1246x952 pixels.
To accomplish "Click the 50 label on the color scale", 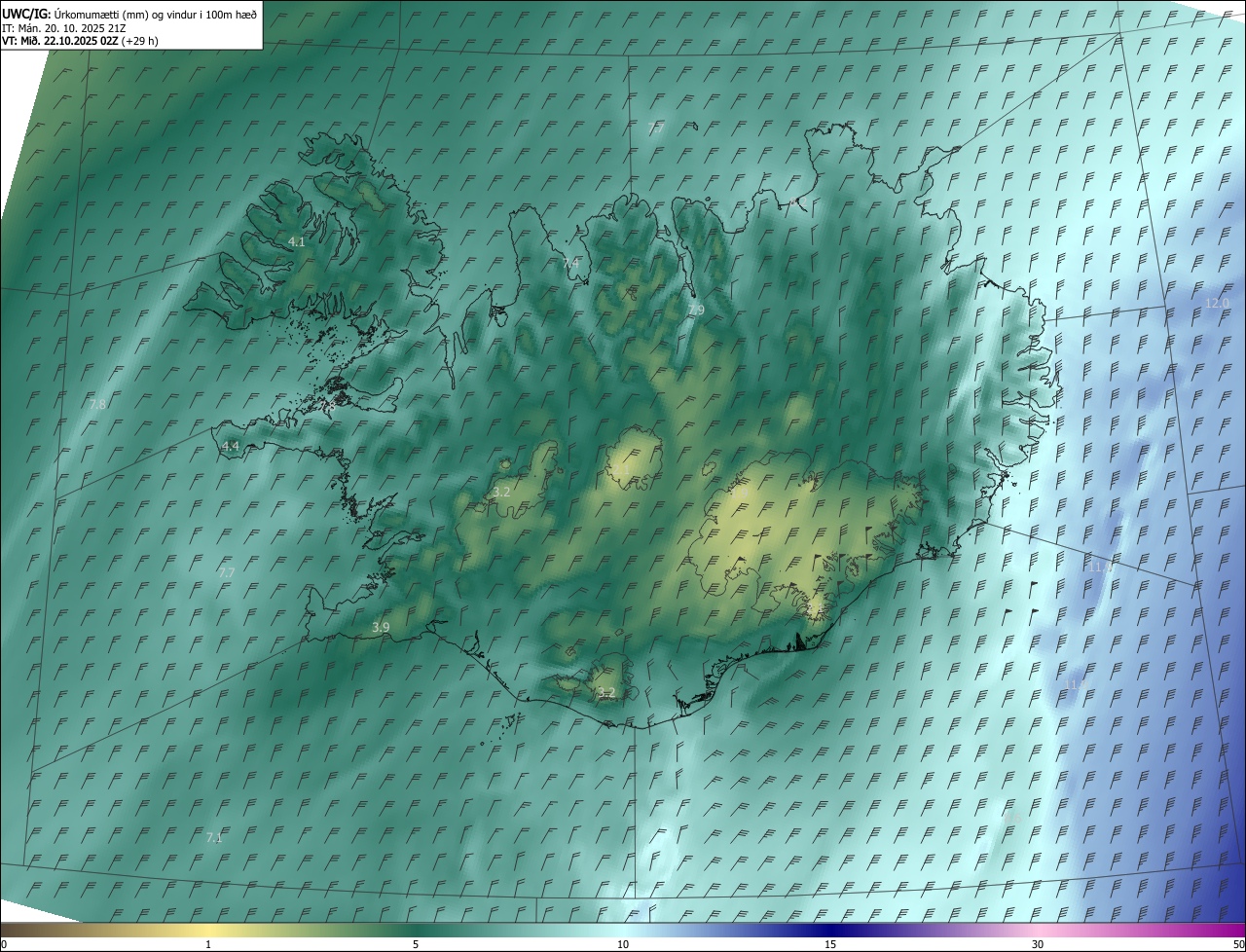I will coord(1238,944).
